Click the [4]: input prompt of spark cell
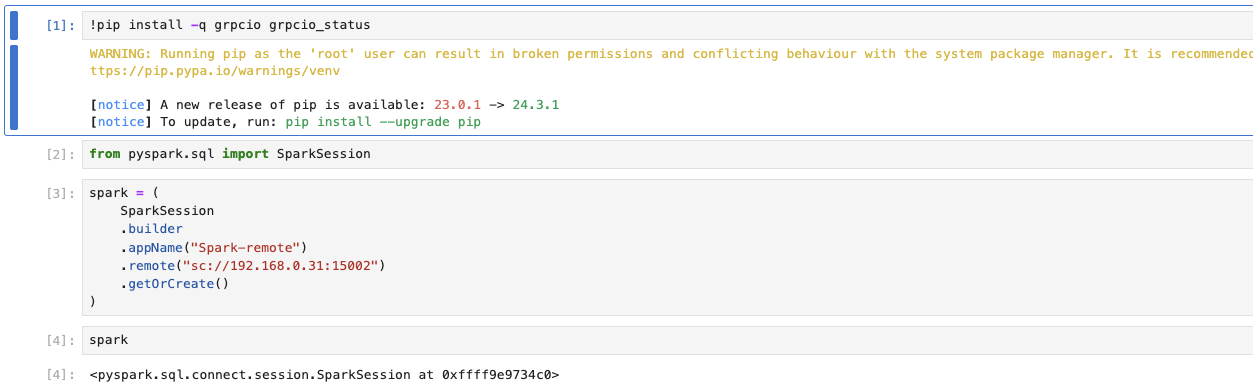 pyautogui.click(x=60, y=341)
